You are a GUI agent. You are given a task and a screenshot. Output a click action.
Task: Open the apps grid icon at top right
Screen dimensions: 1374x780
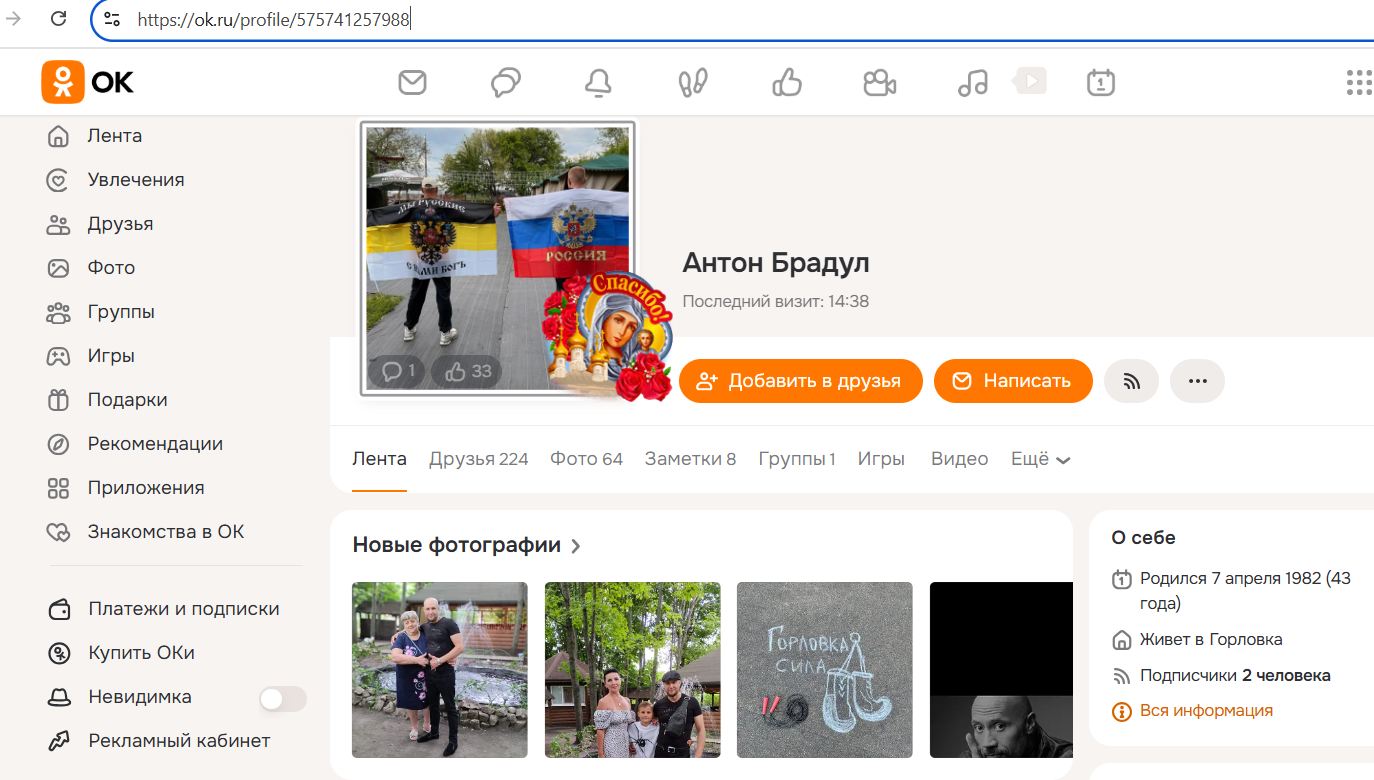[1359, 82]
